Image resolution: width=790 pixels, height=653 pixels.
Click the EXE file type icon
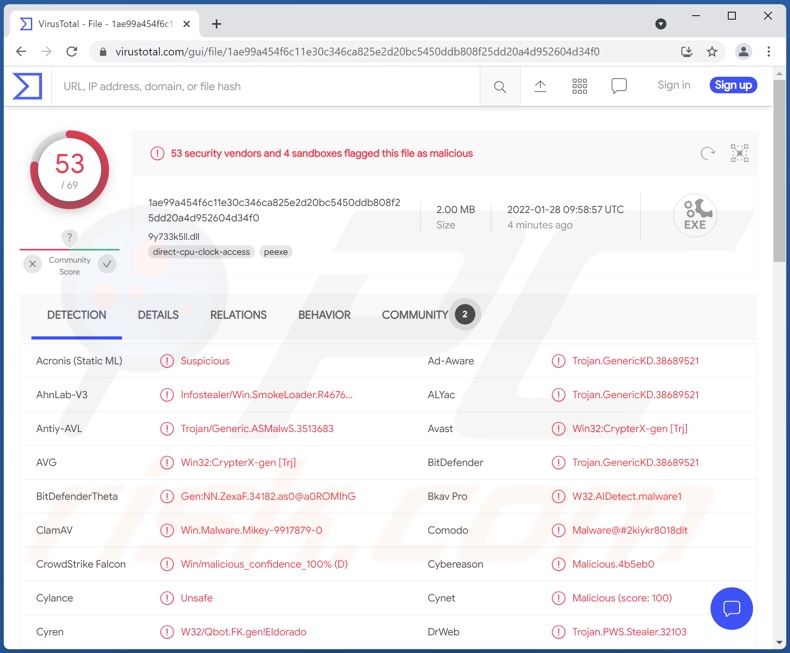click(x=695, y=215)
